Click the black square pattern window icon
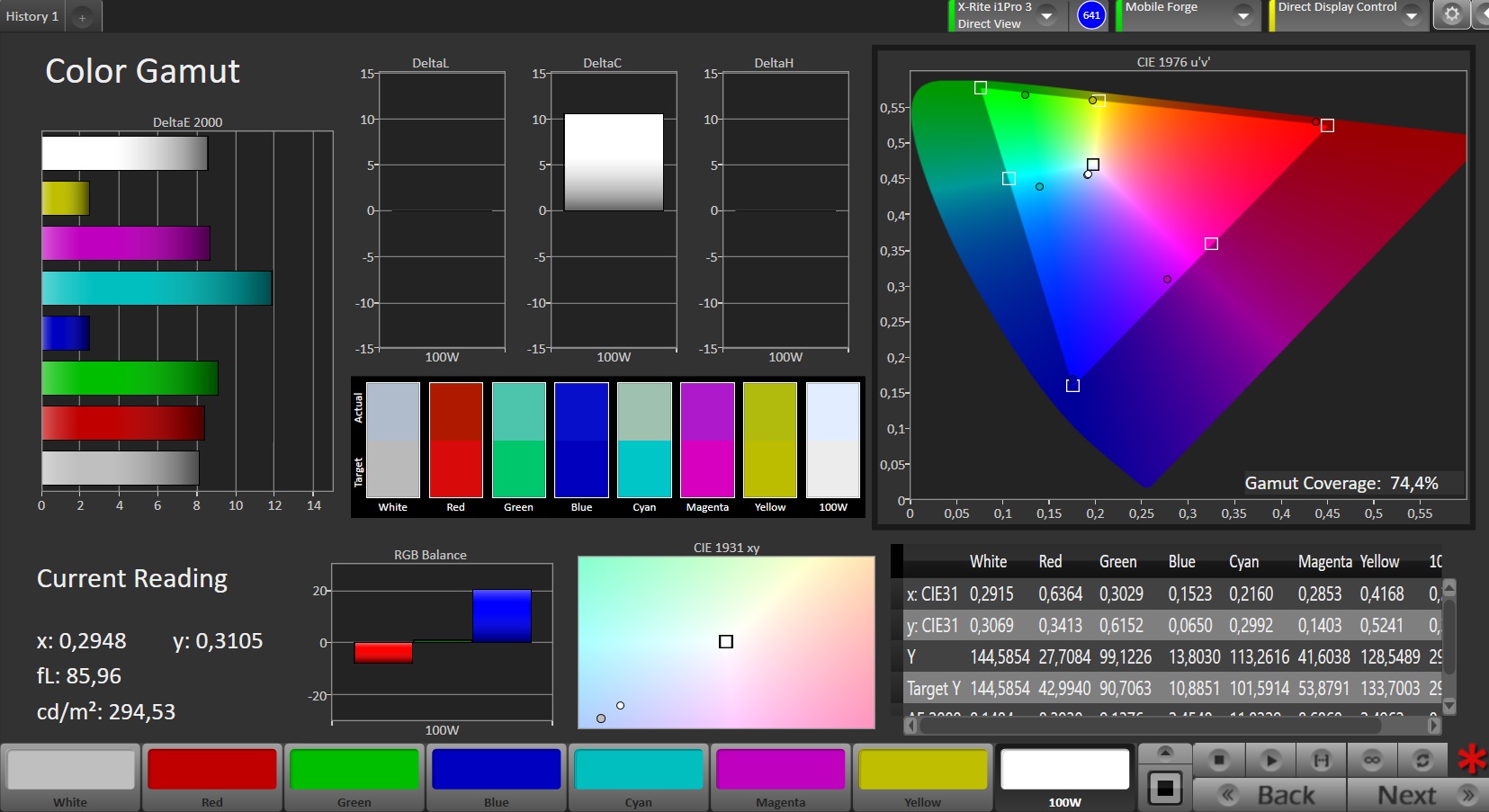Image resolution: width=1489 pixels, height=812 pixels. click(x=1165, y=789)
